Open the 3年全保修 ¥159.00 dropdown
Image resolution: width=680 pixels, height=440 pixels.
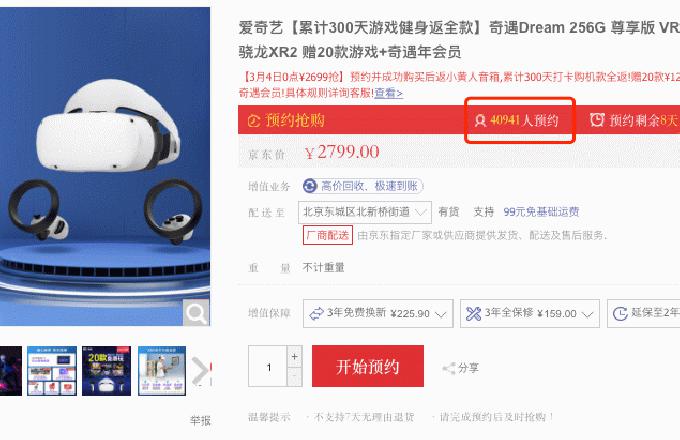click(530, 313)
